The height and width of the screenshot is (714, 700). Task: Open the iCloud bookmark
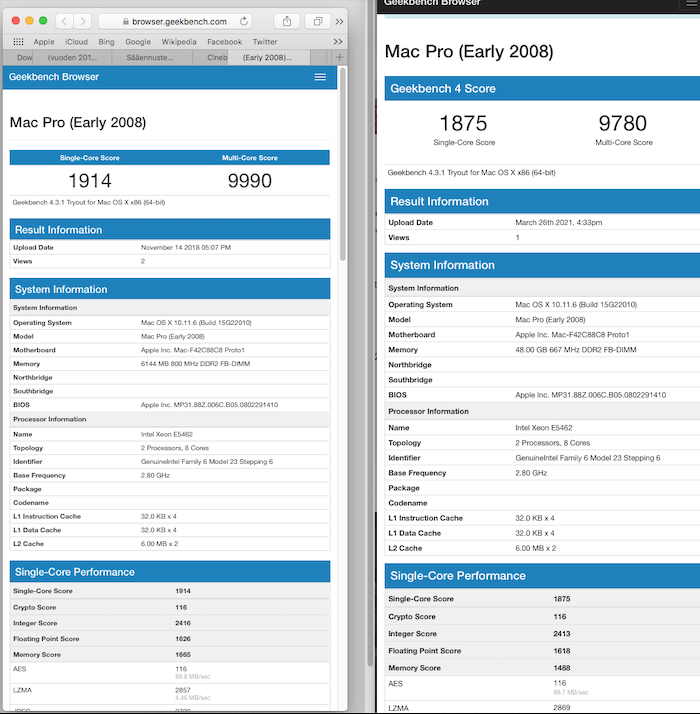point(76,41)
